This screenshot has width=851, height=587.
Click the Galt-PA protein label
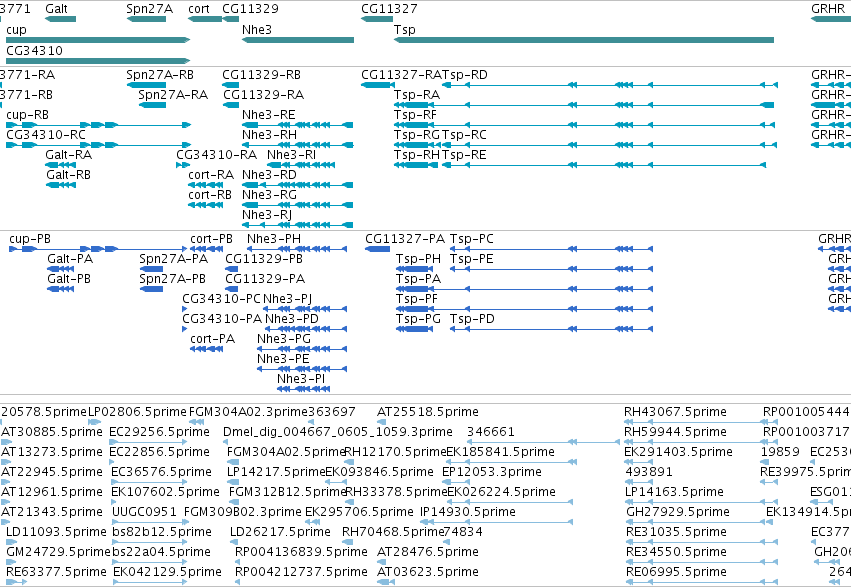point(70,259)
